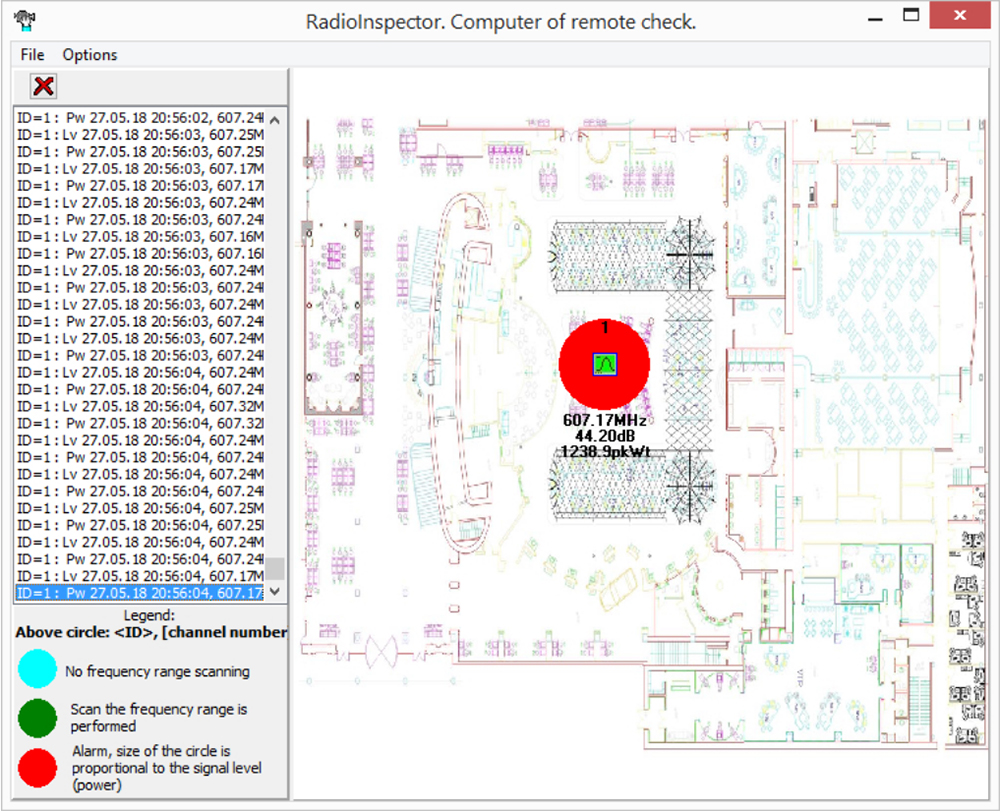This screenshot has width=1000, height=811.
Task: Open the File menu
Action: click(x=32, y=54)
